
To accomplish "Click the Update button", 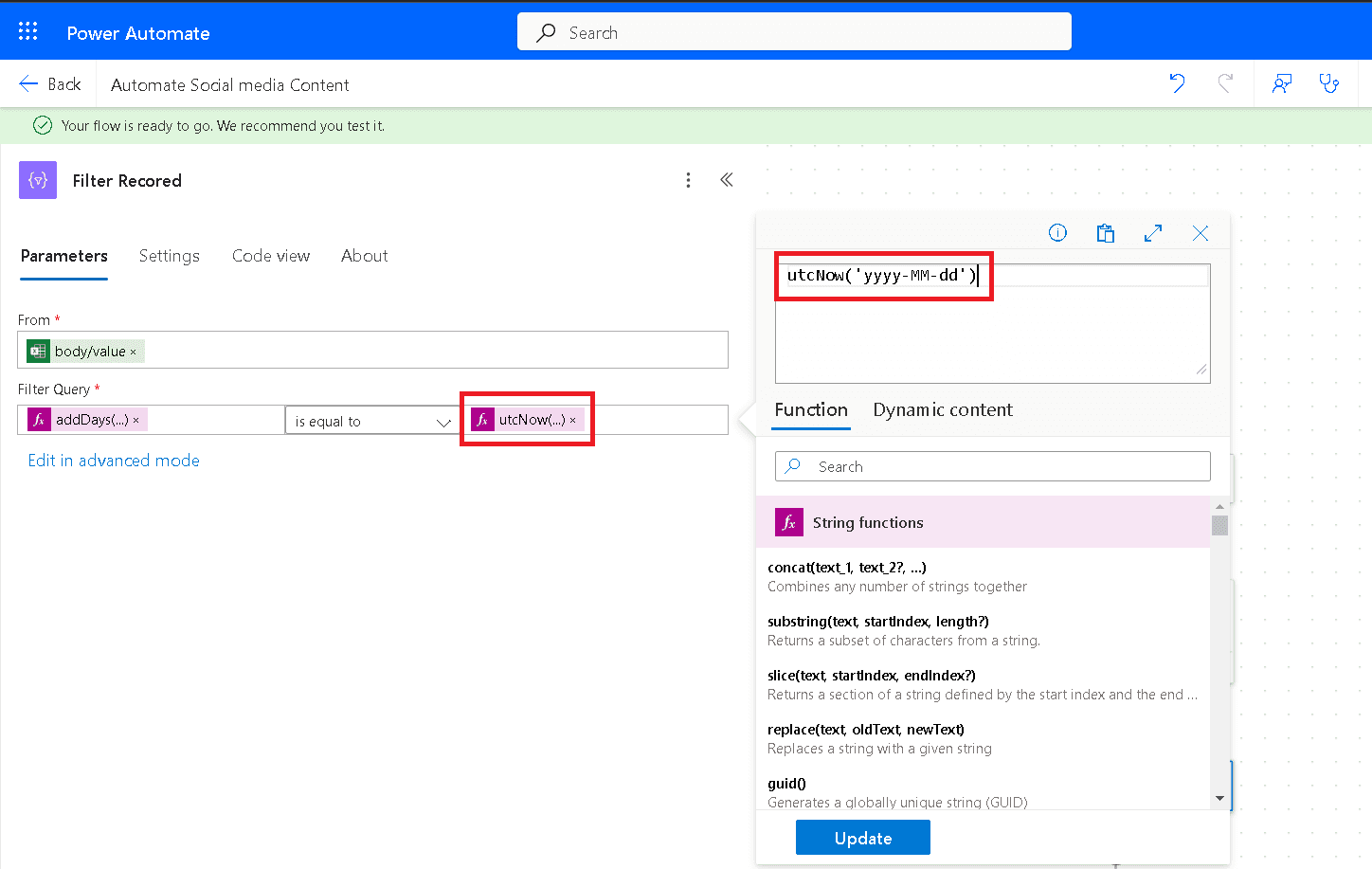I will (862, 838).
